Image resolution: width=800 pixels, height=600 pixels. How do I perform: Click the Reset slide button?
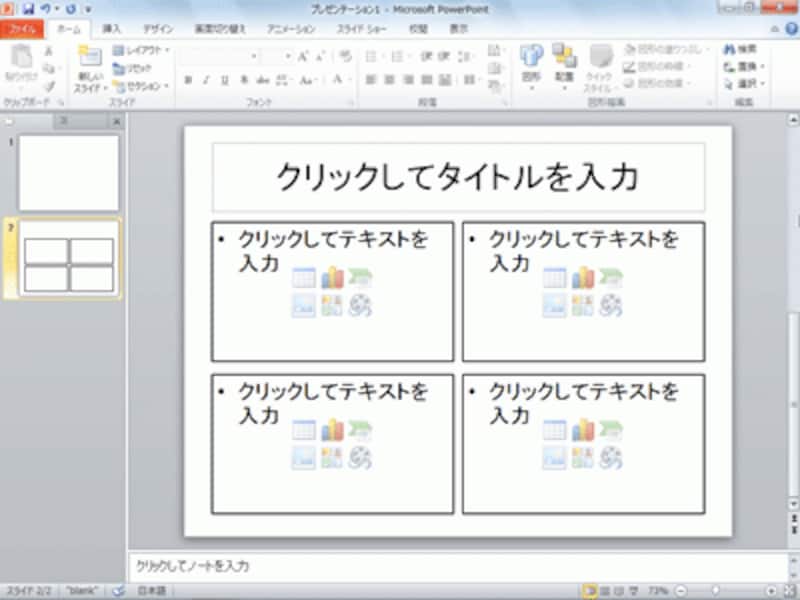(x=132, y=68)
